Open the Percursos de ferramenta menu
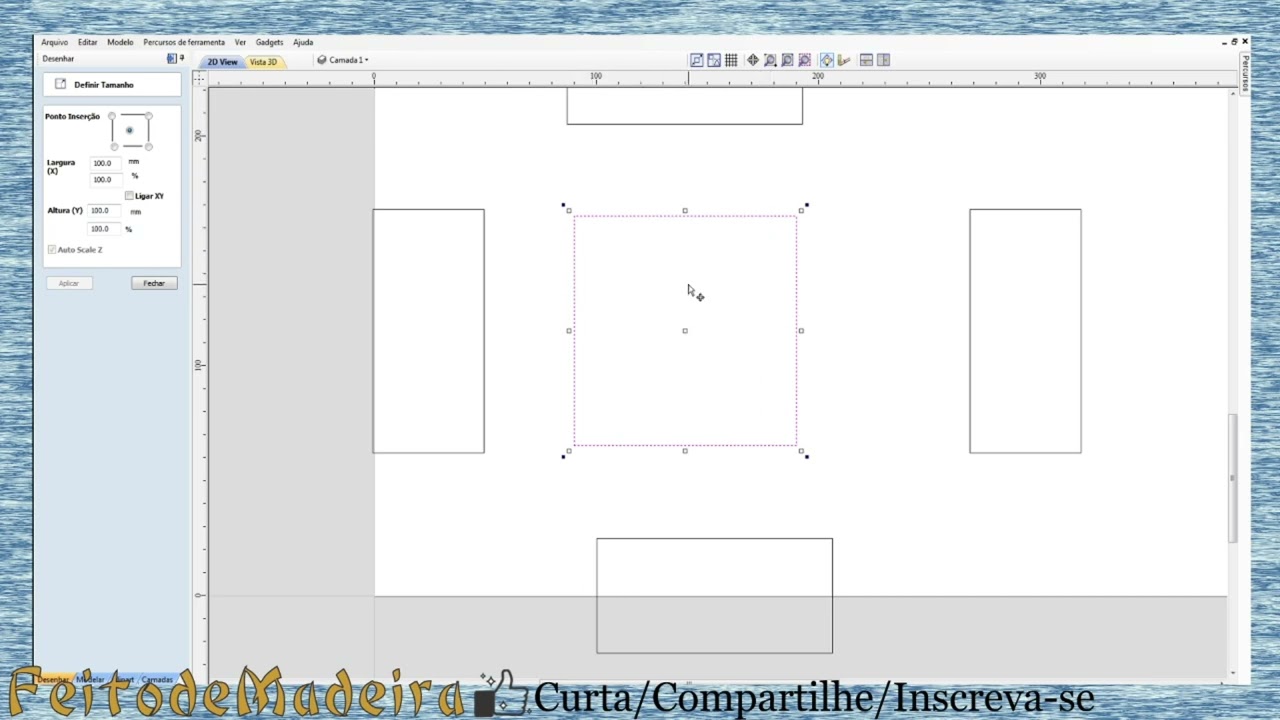This screenshot has height=720, width=1280. pyautogui.click(x=184, y=42)
